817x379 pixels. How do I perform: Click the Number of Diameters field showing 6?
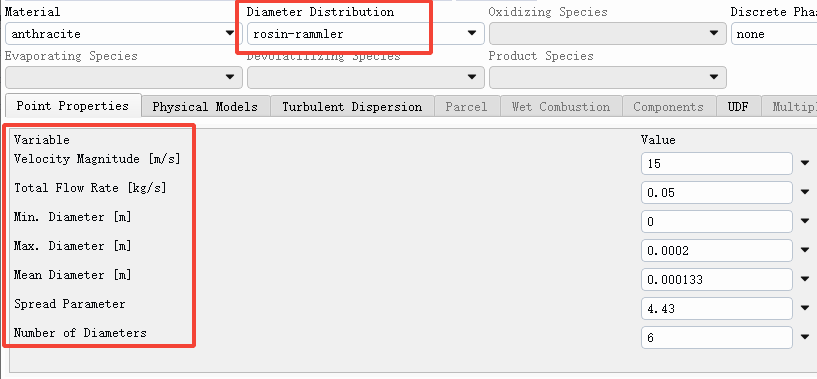click(717, 338)
